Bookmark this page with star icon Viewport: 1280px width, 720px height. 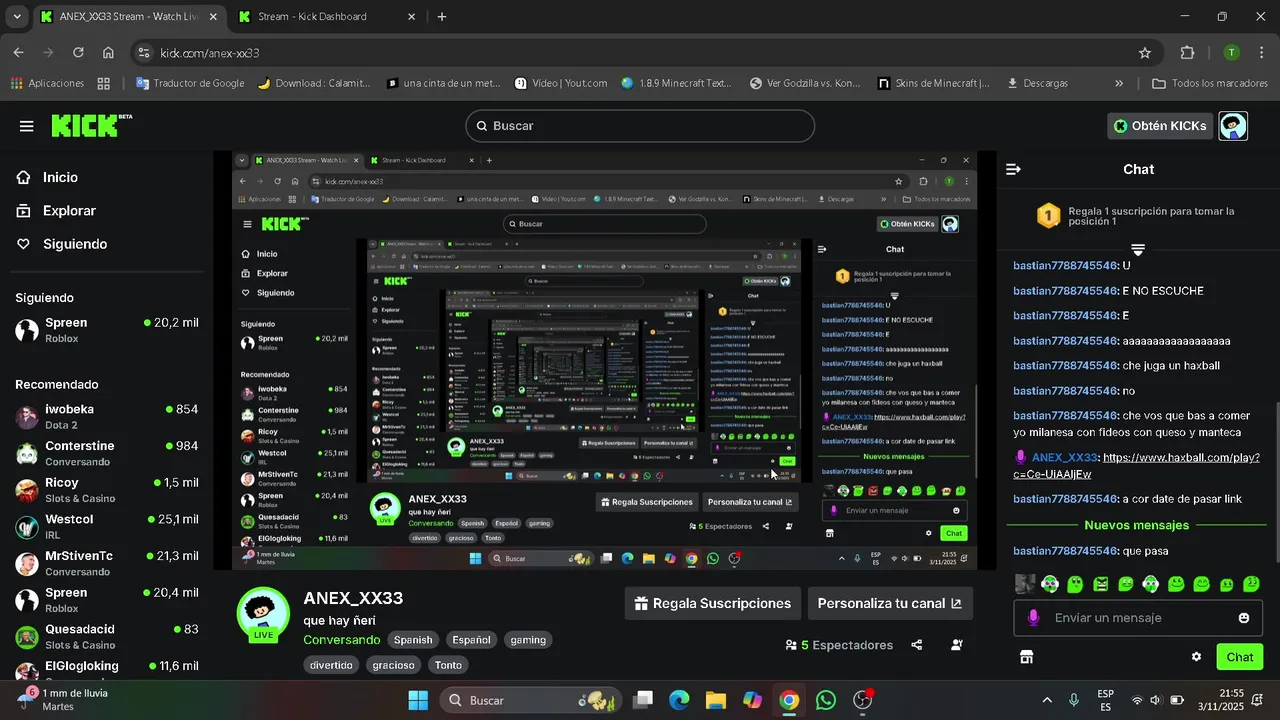(1145, 53)
